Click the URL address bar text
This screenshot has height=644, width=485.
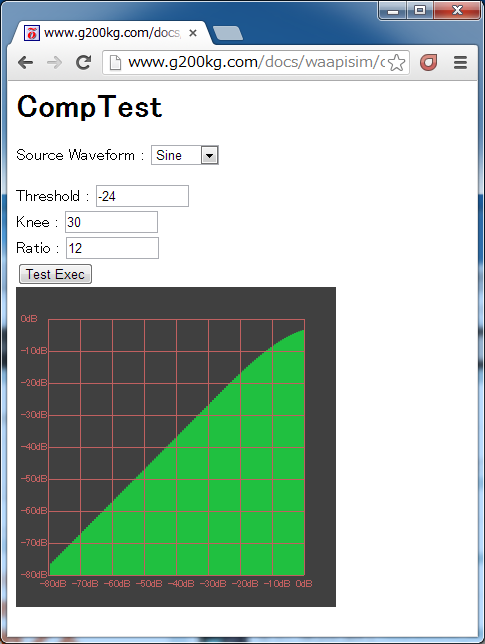pyautogui.click(x=256, y=62)
